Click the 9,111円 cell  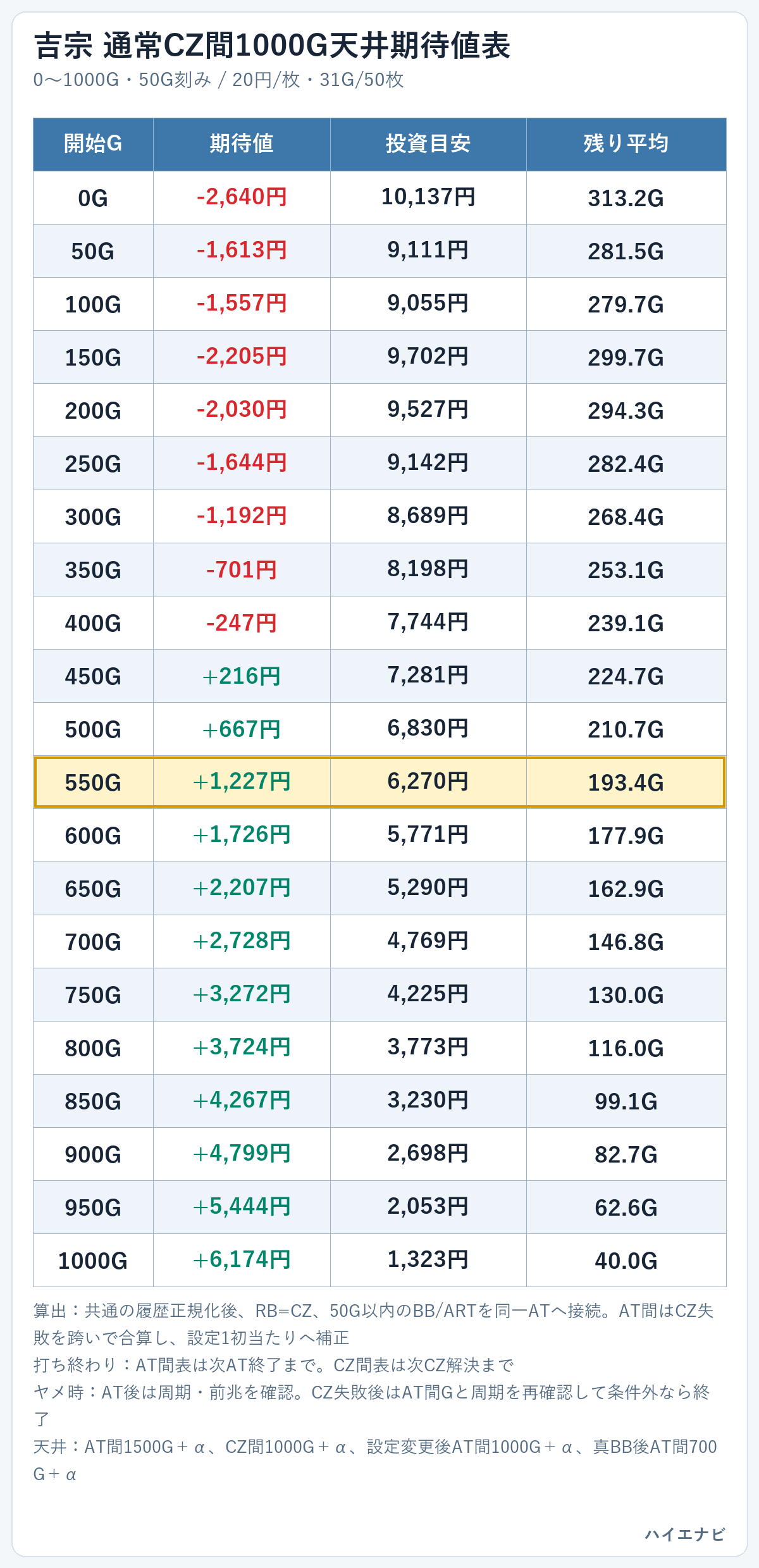(428, 251)
